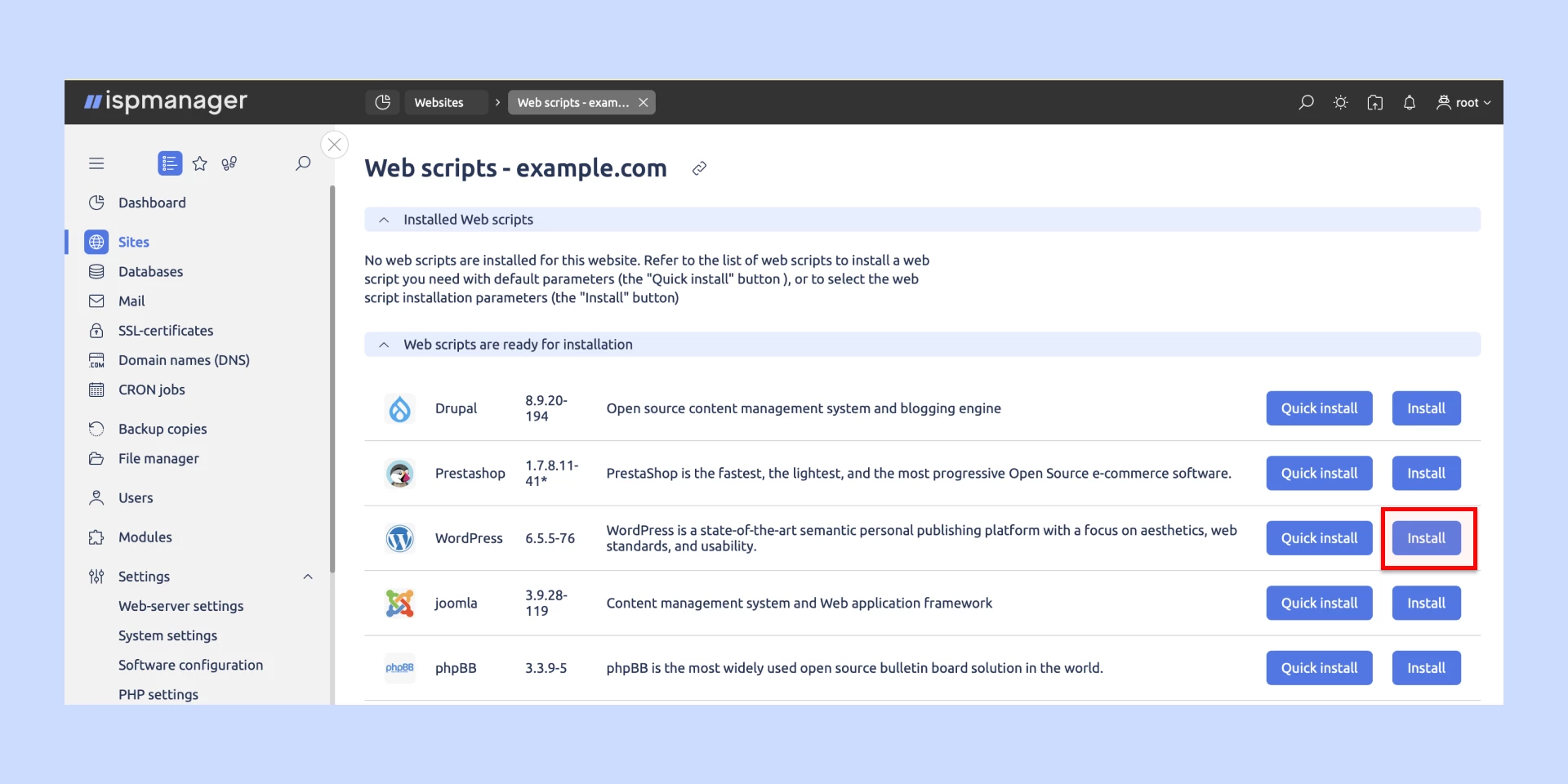Collapse the Settings submenu chevron
This screenshot has height=784, width=1568.
point(308,577)
